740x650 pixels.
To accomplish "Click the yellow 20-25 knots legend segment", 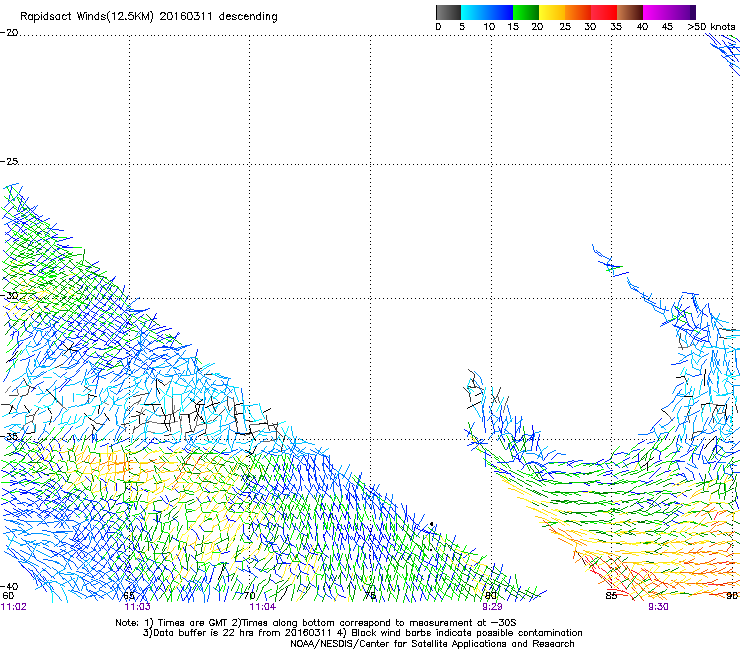I will (x=552, y=12).
